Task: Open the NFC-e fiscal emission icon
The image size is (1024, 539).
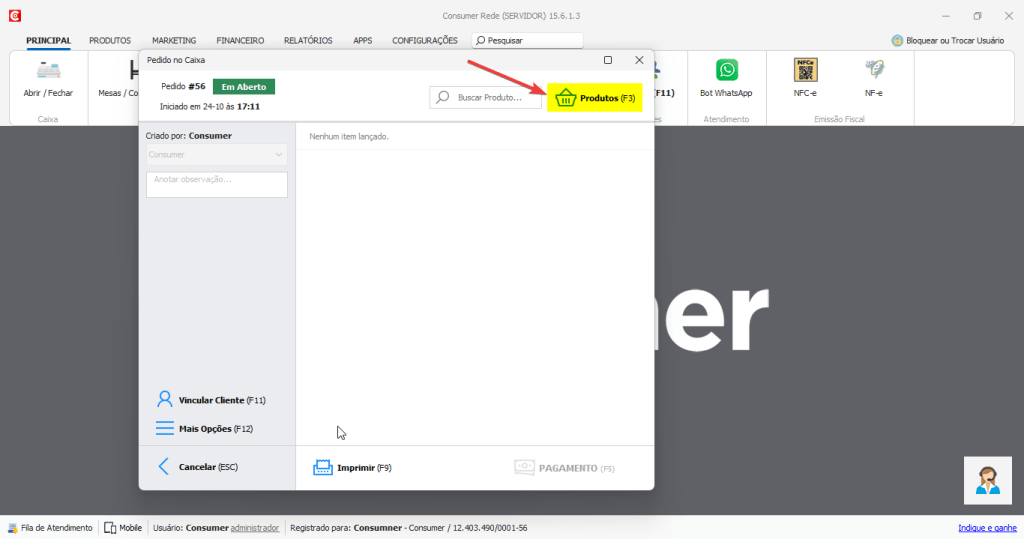Action: (x=805, y=71)
